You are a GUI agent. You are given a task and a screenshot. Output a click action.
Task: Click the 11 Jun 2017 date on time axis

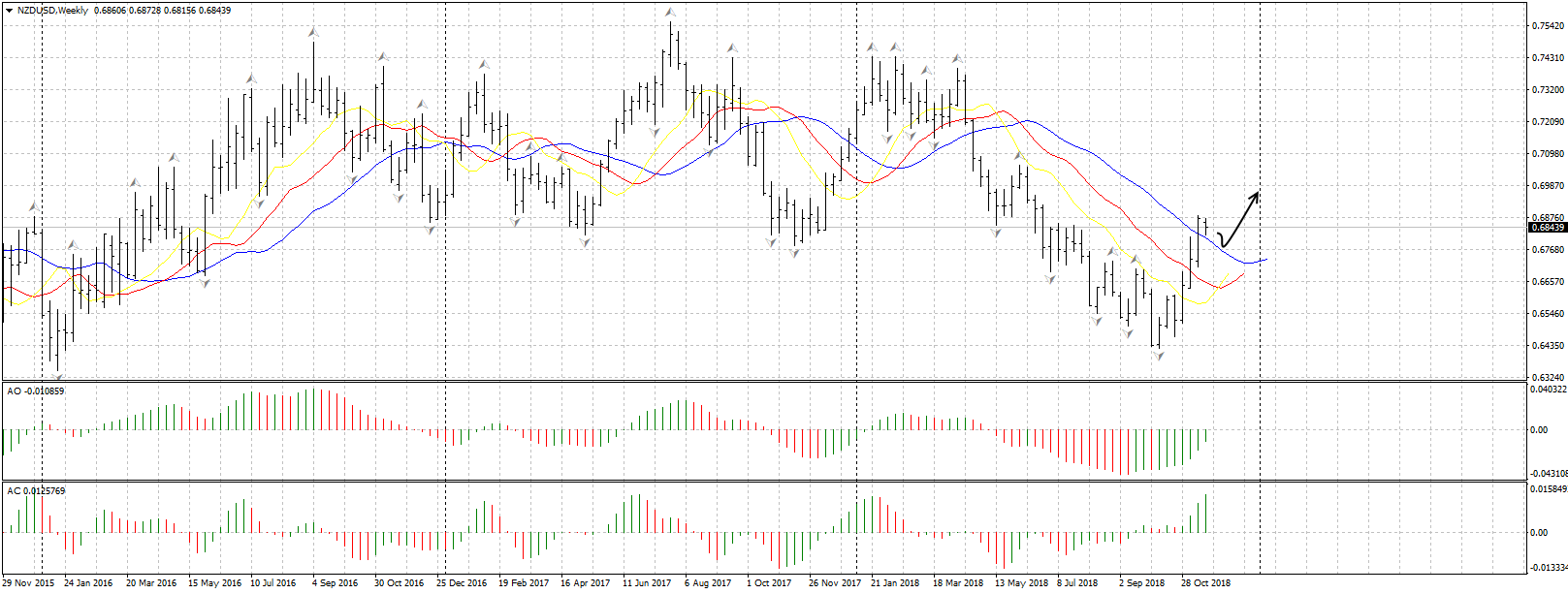click(x=647, y=583)
